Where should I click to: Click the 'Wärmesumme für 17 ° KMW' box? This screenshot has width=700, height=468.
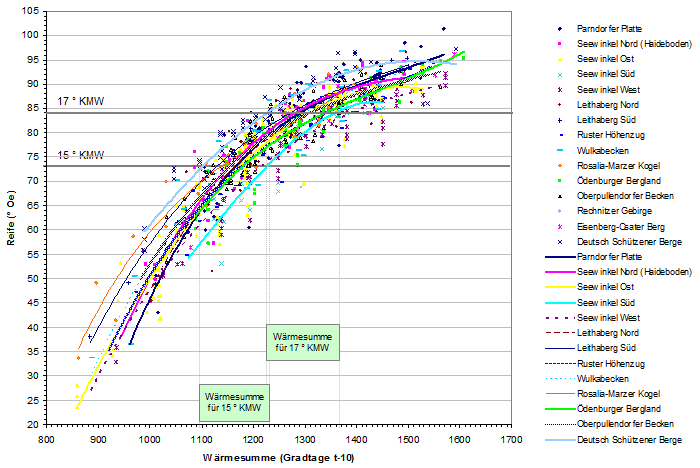click(303, 343)
